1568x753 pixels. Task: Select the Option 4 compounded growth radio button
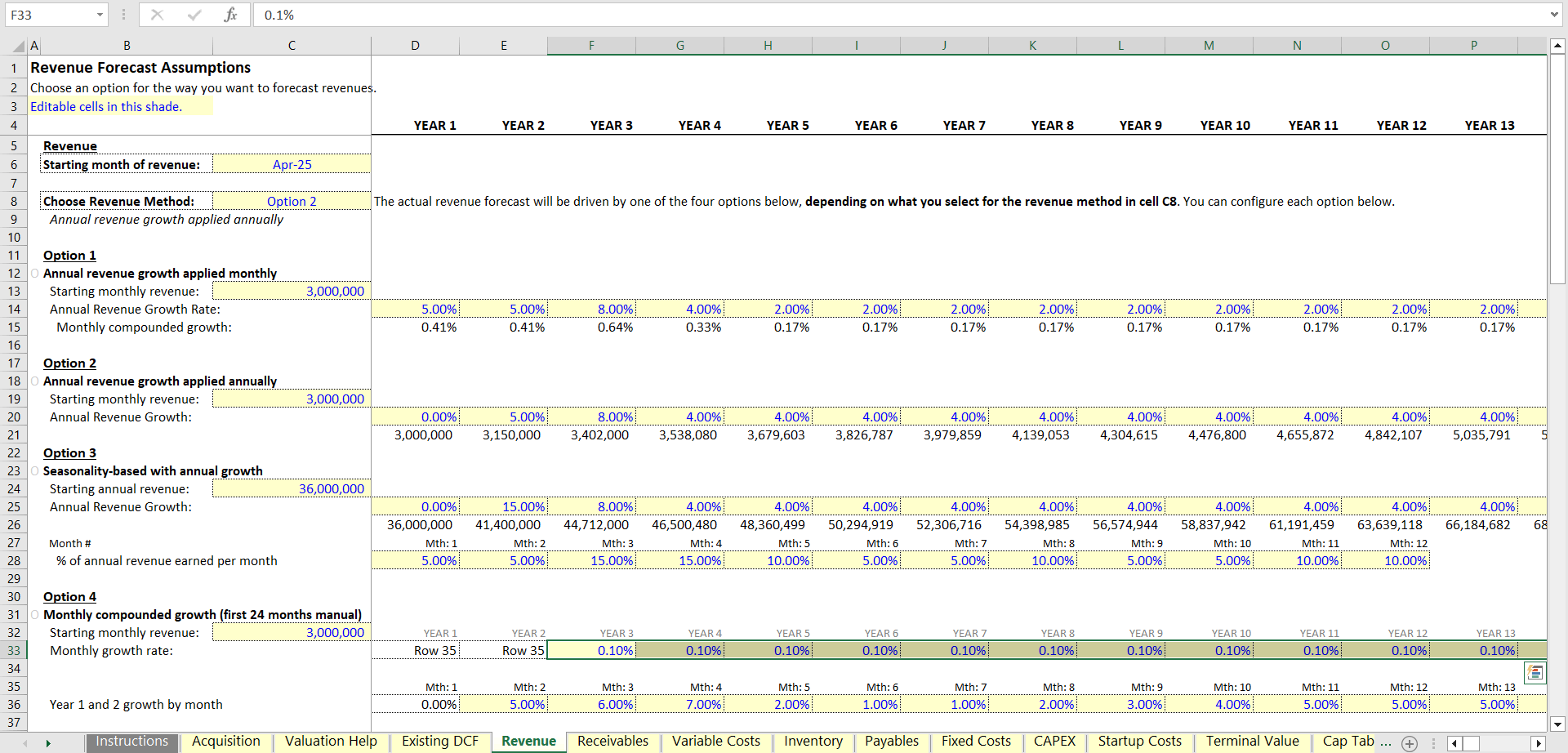pos(34,614)
